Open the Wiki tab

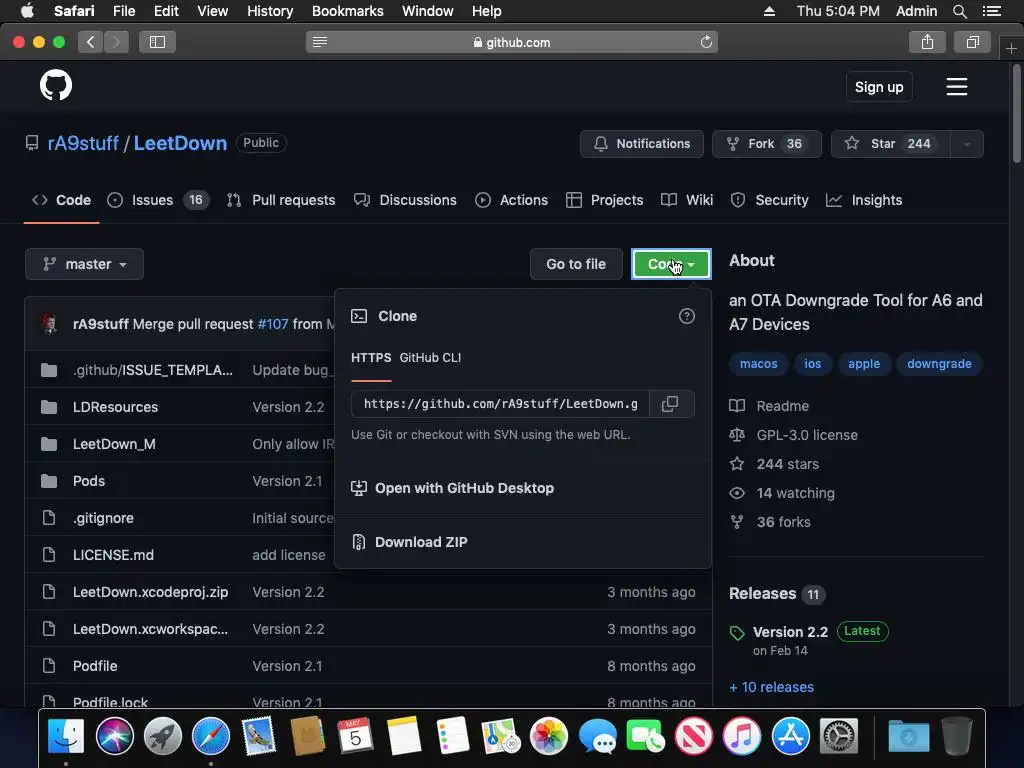pos(687,200)
